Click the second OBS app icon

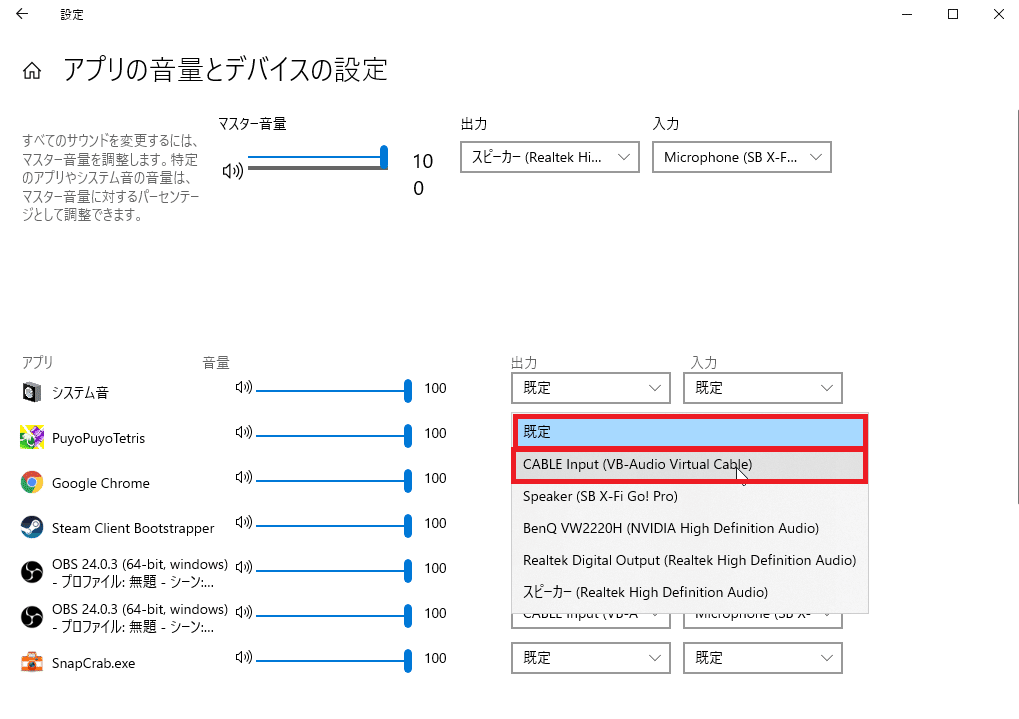pyautogui.click(x=32, y=617)
